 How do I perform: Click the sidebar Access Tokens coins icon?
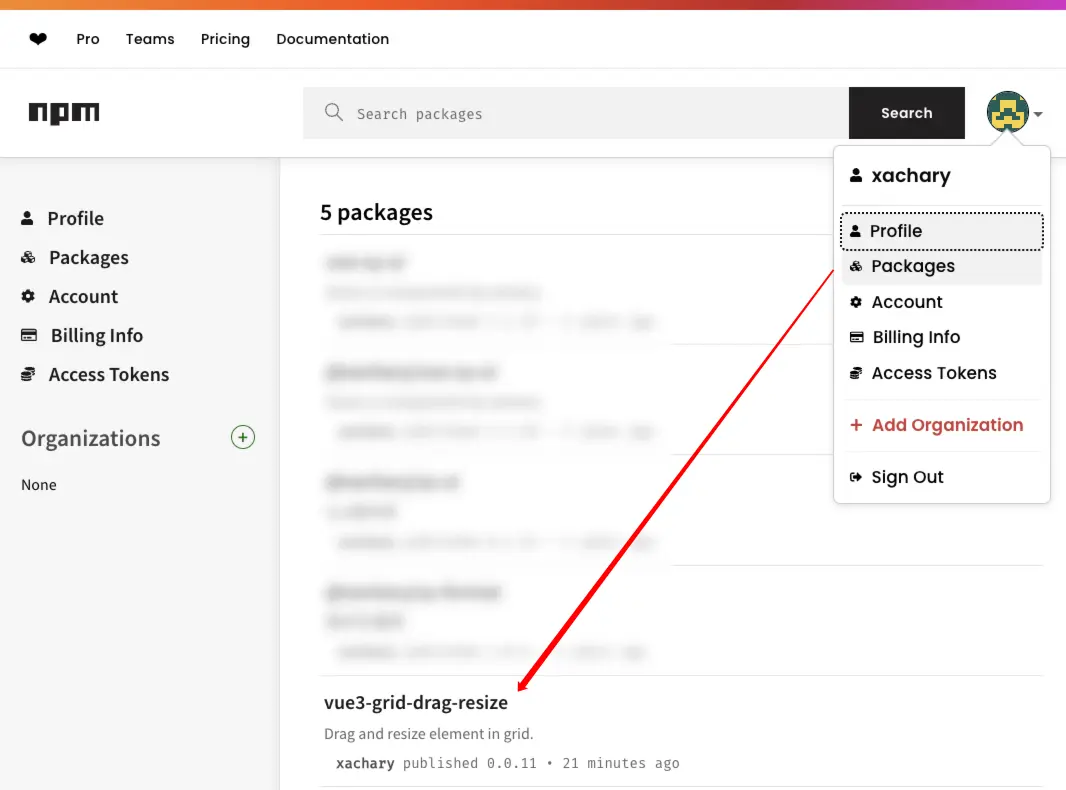coord(28,375)
